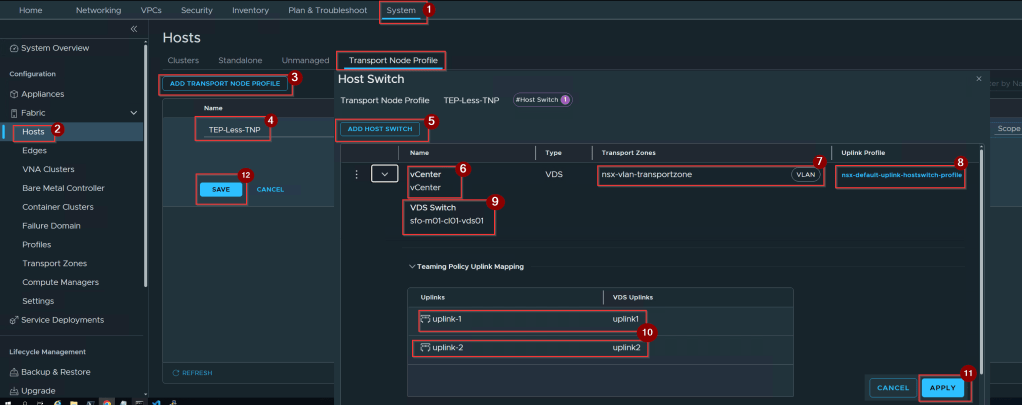Collapse the vCenter host switch row

click(385, 174)
